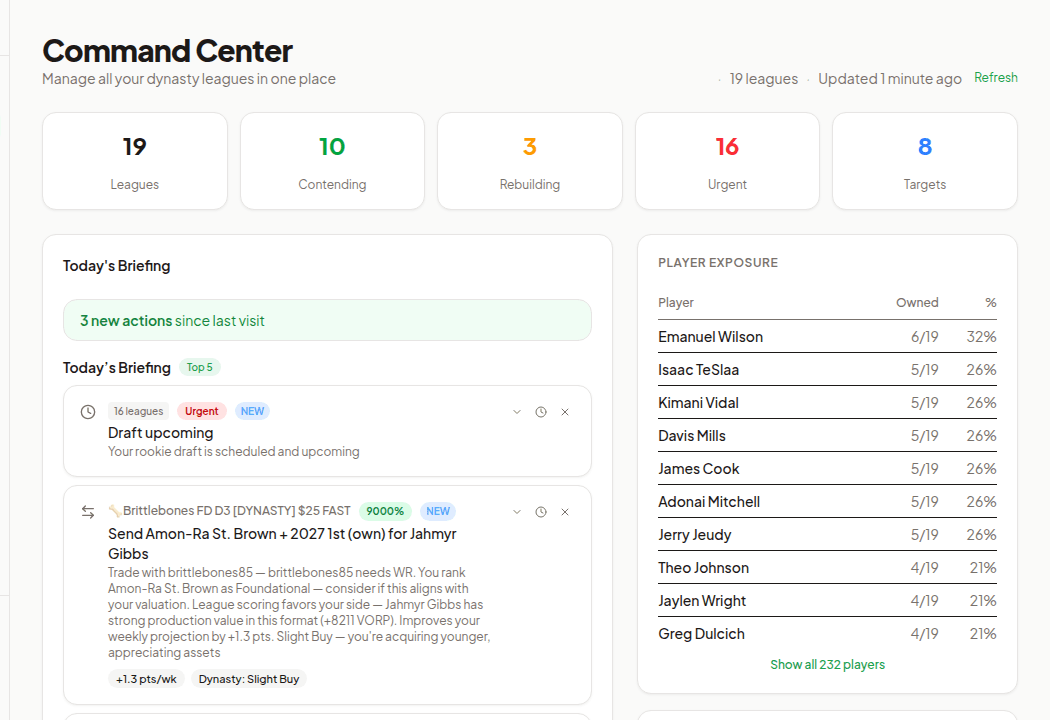Select the Urgent leagues tile showing 16
The height and width of the screenshot is (720, 1050).
[x=727, y=161]
